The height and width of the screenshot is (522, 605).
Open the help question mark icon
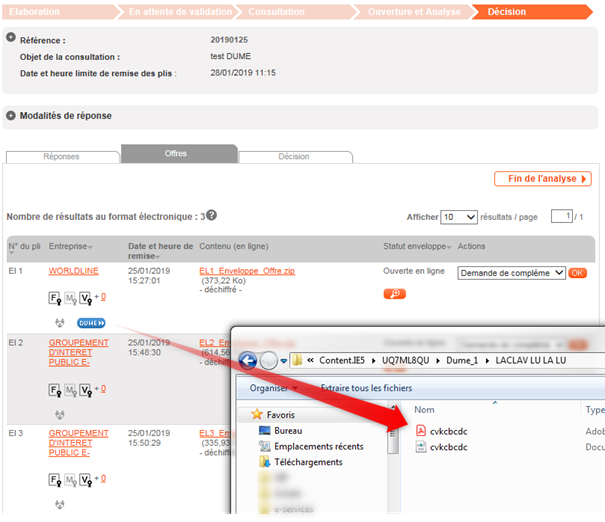[x=211, y=215]
